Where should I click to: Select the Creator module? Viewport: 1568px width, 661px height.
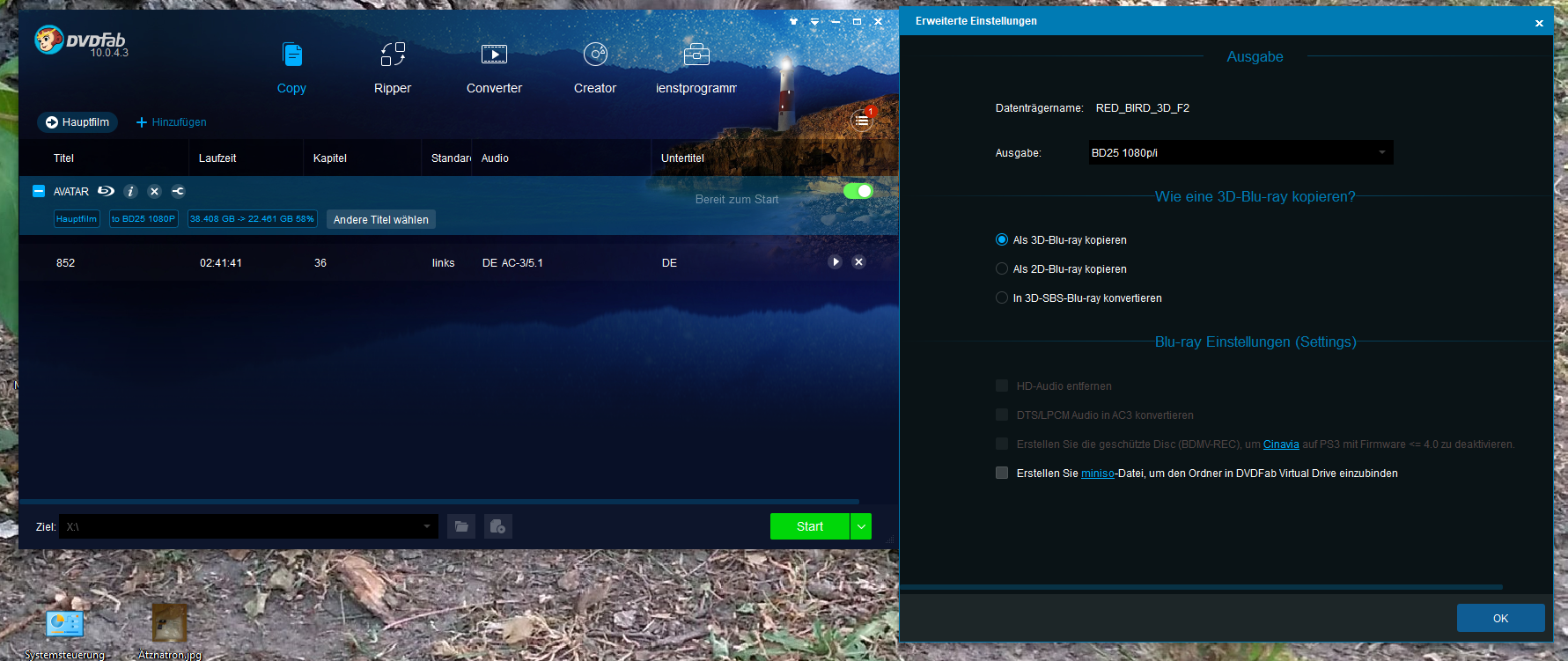[x=595, y=68]
